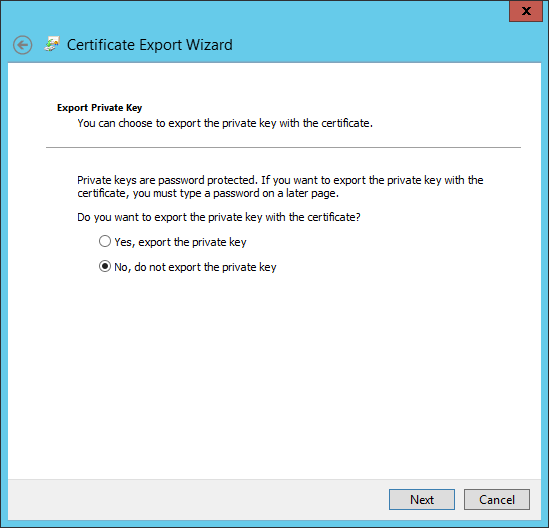Image resolution: width=549 pixels, height=528 pixels.
Task: Click the 'Private keys are password protected' paragraph
Action: 280,187
